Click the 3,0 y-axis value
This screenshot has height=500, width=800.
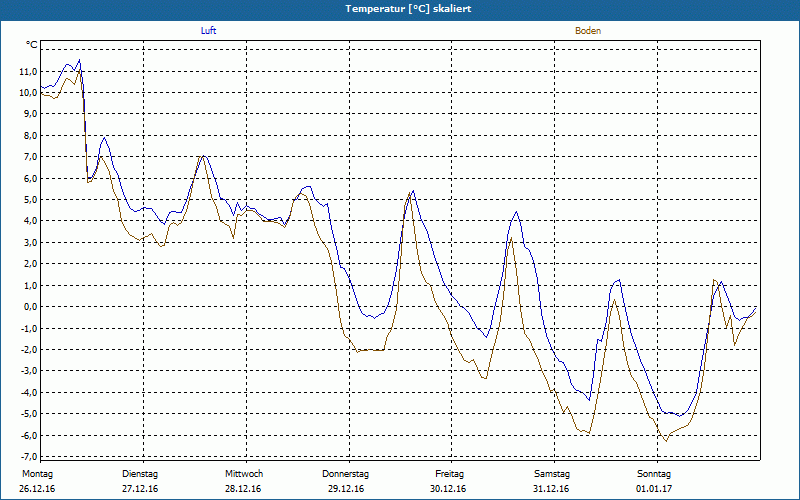30,243
